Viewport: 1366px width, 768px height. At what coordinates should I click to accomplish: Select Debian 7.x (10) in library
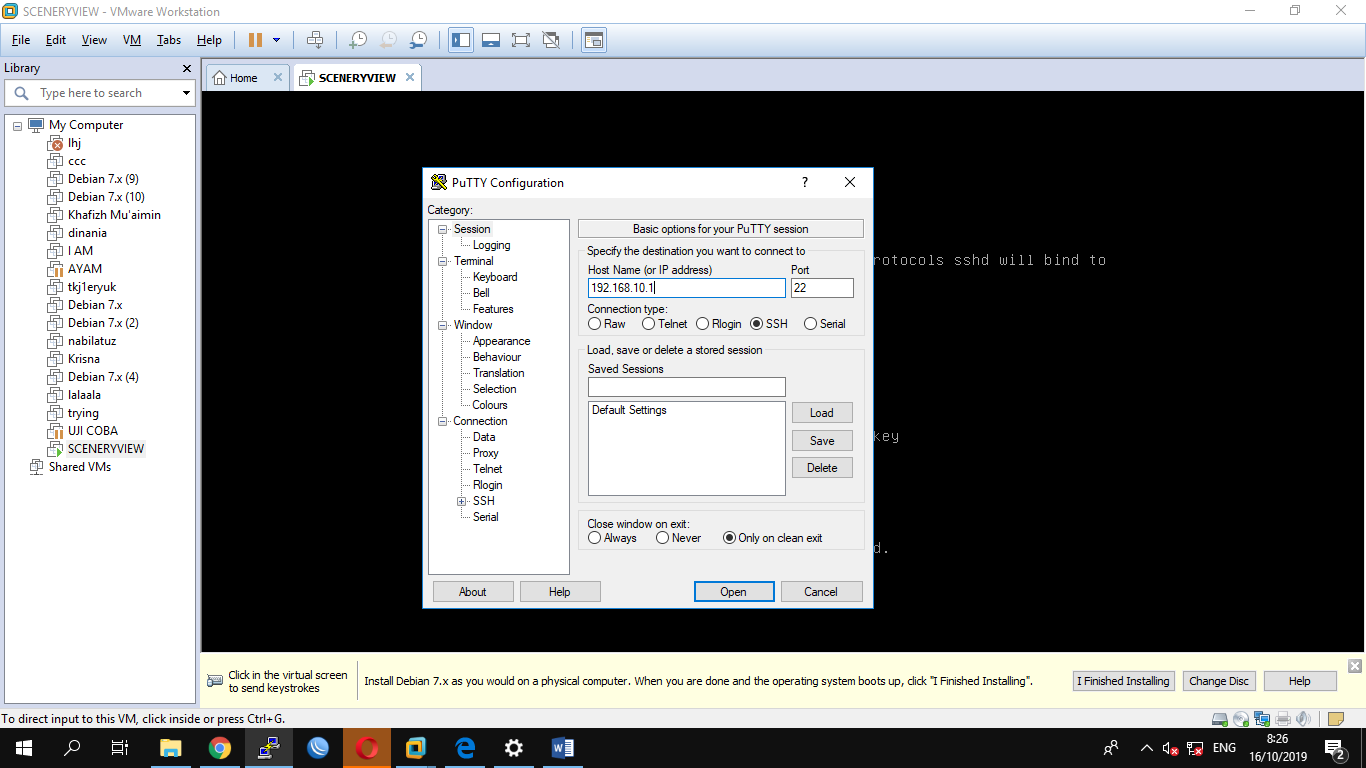[x=106, y=197]
